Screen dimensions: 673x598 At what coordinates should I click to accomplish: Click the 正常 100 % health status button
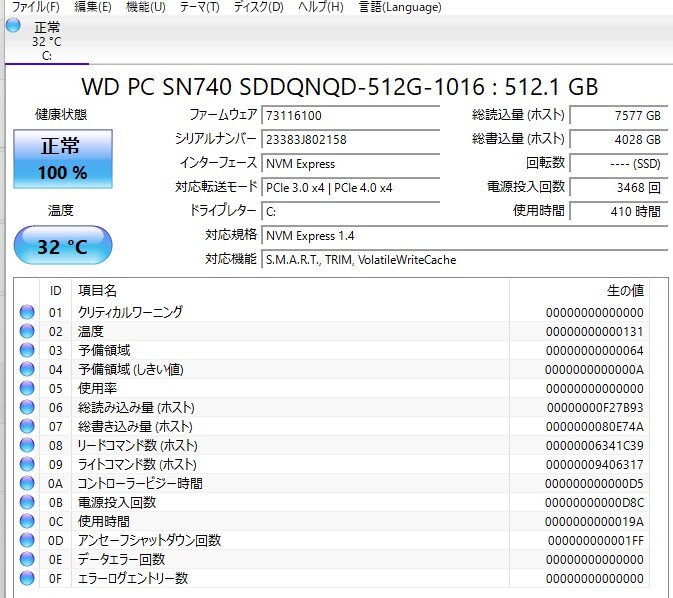(x=63, y=159)
